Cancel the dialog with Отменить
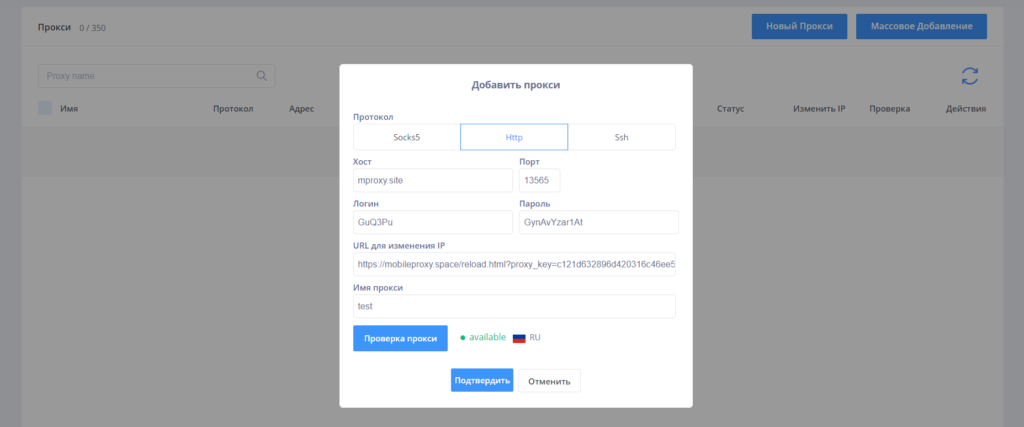The image size is (1024, 427). click(x=549, y=380)
